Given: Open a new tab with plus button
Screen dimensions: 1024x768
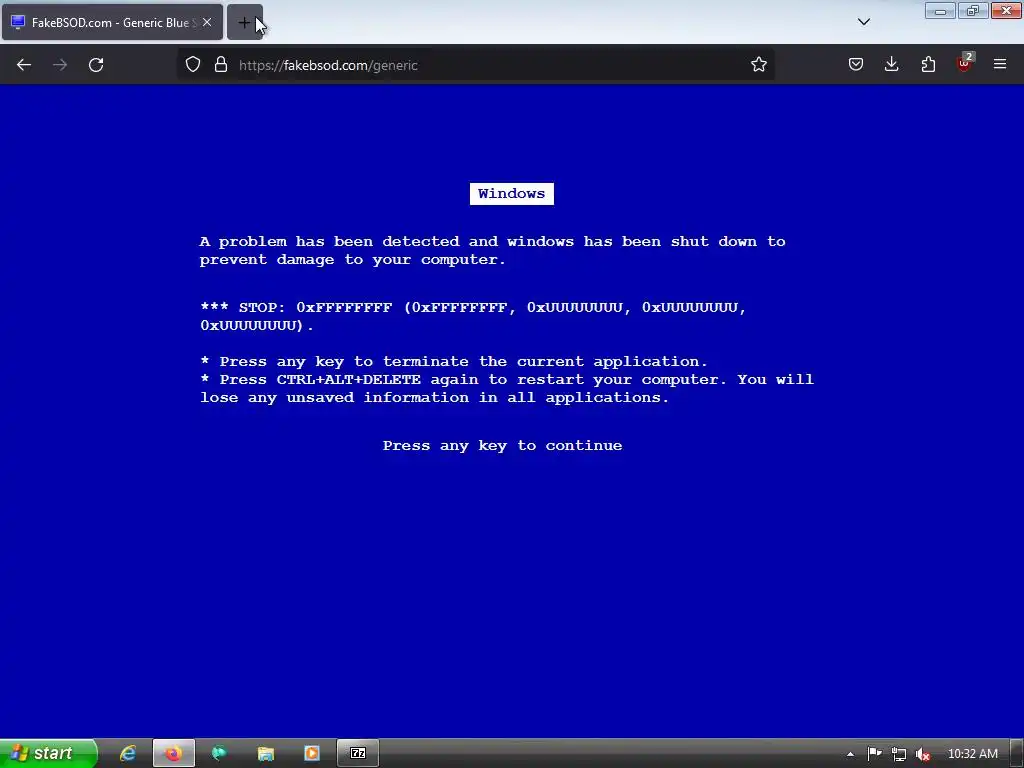Looking at the screenshot, I should click(x=244, y=23).
